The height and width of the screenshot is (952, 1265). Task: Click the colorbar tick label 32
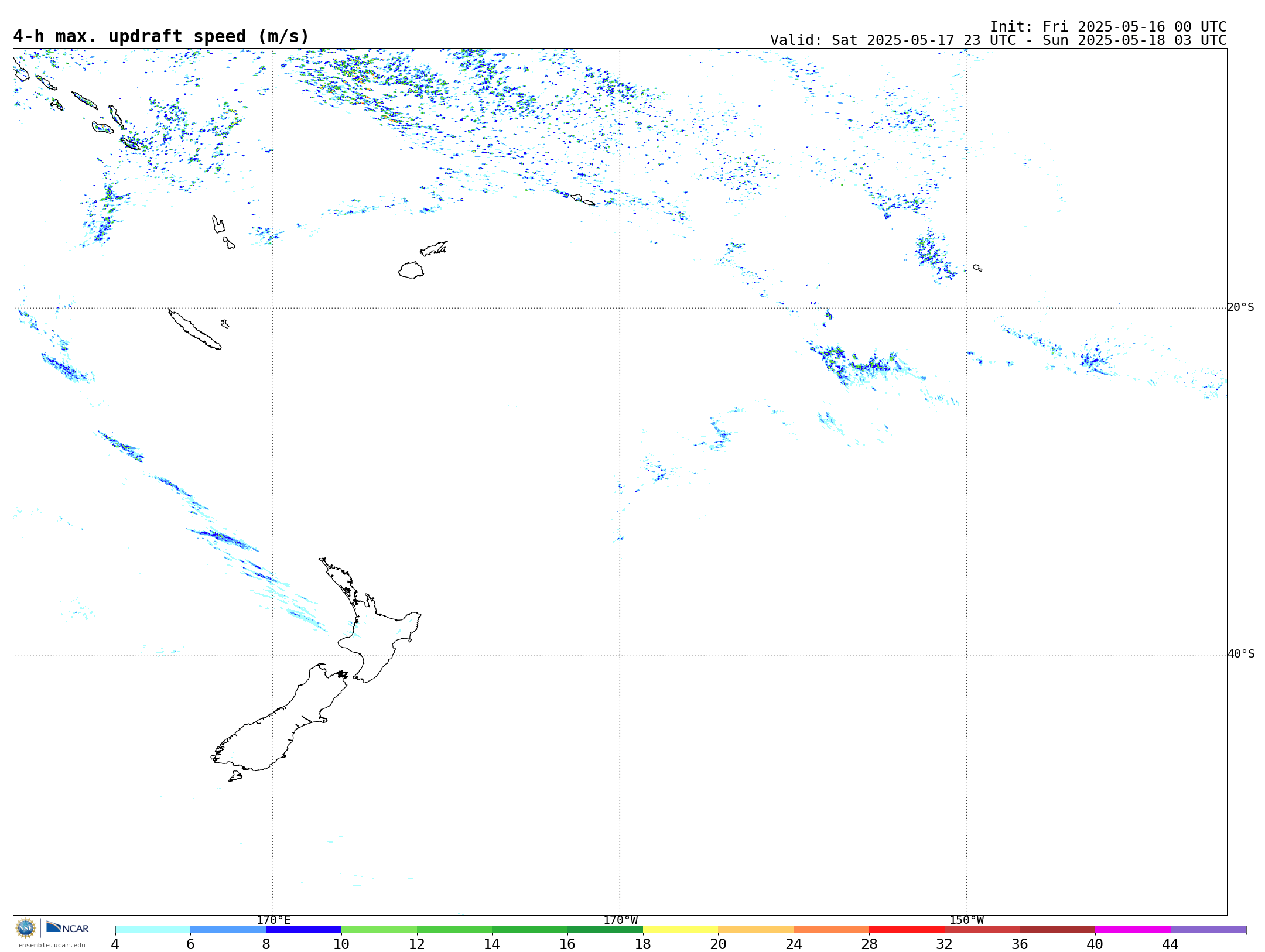click(x=945, y=944)
